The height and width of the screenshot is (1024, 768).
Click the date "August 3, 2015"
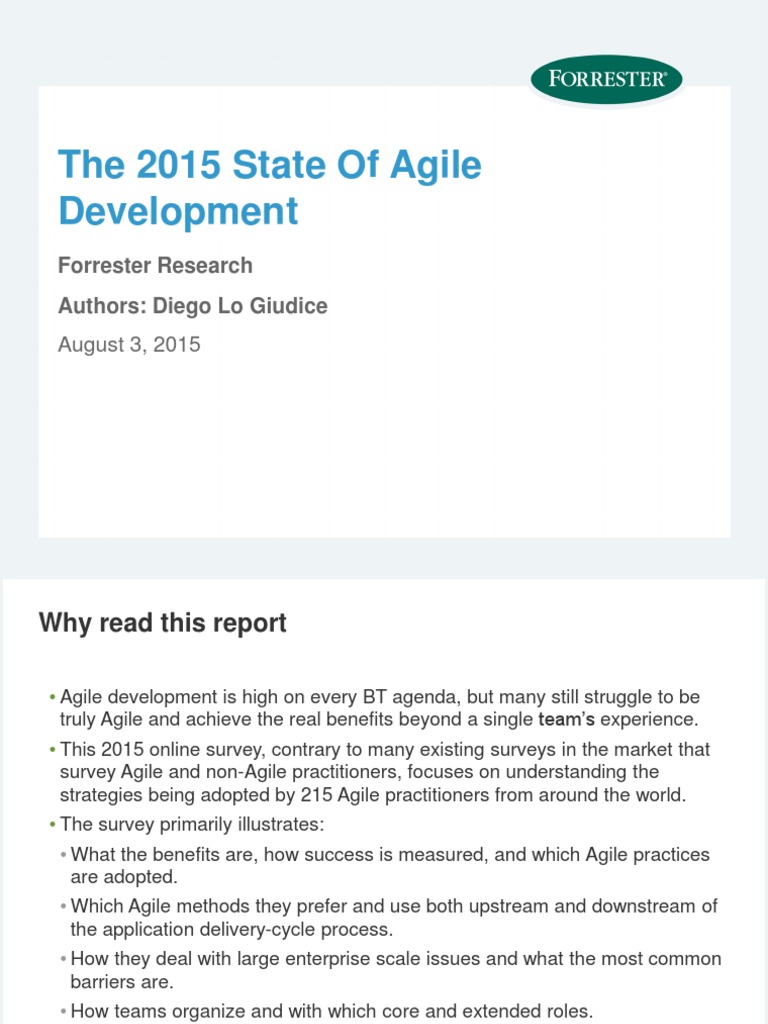click(129, 345)
